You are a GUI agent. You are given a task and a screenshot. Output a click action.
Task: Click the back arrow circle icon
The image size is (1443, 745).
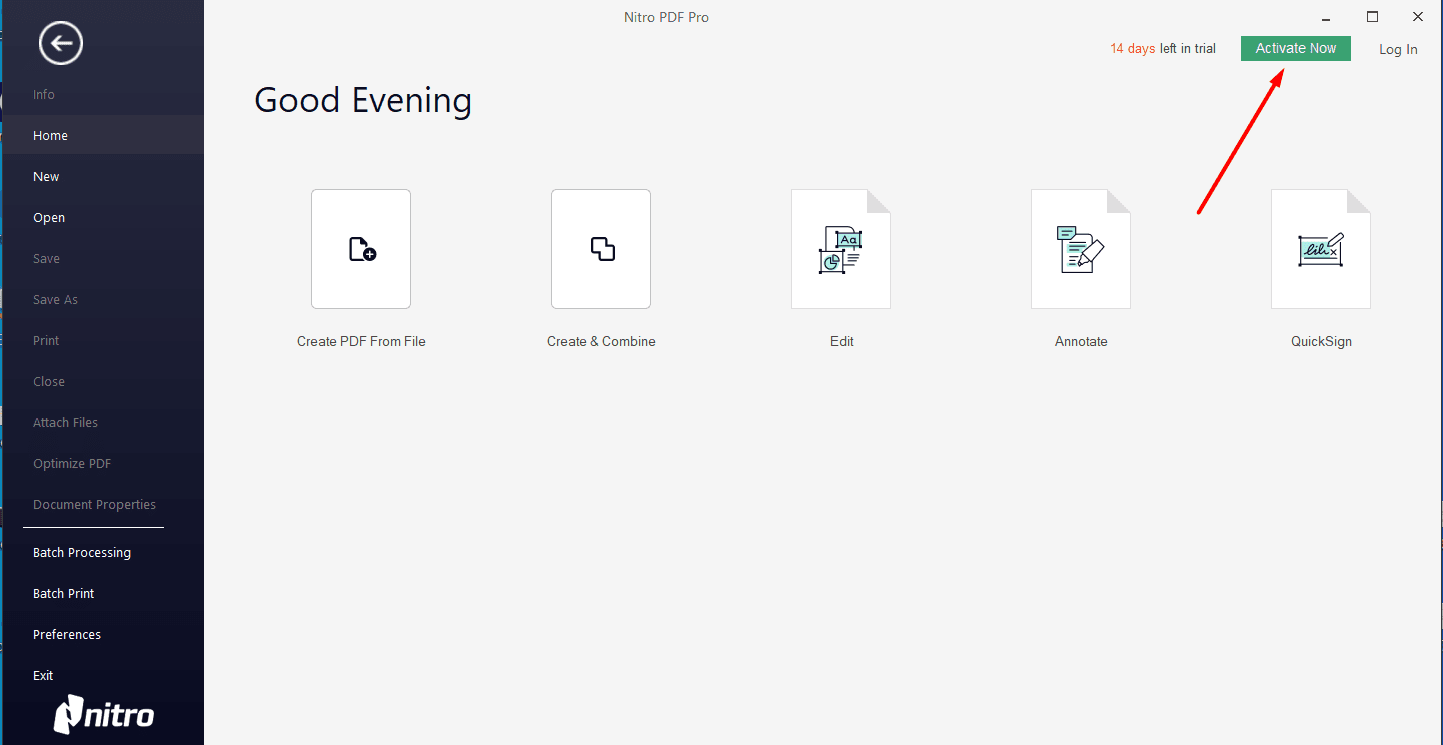point(61,43)
